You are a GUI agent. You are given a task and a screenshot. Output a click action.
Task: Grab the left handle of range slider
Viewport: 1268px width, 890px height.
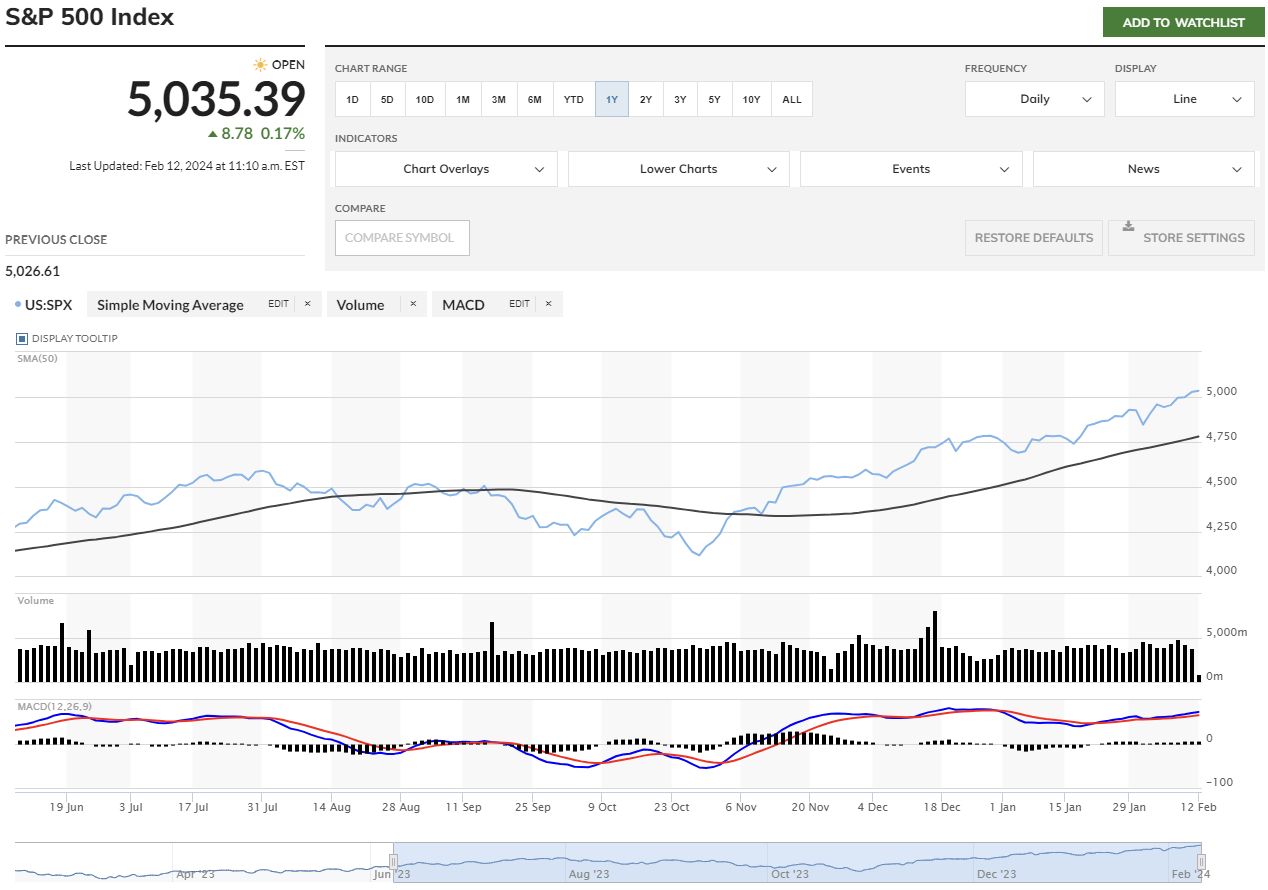point(394,861)
